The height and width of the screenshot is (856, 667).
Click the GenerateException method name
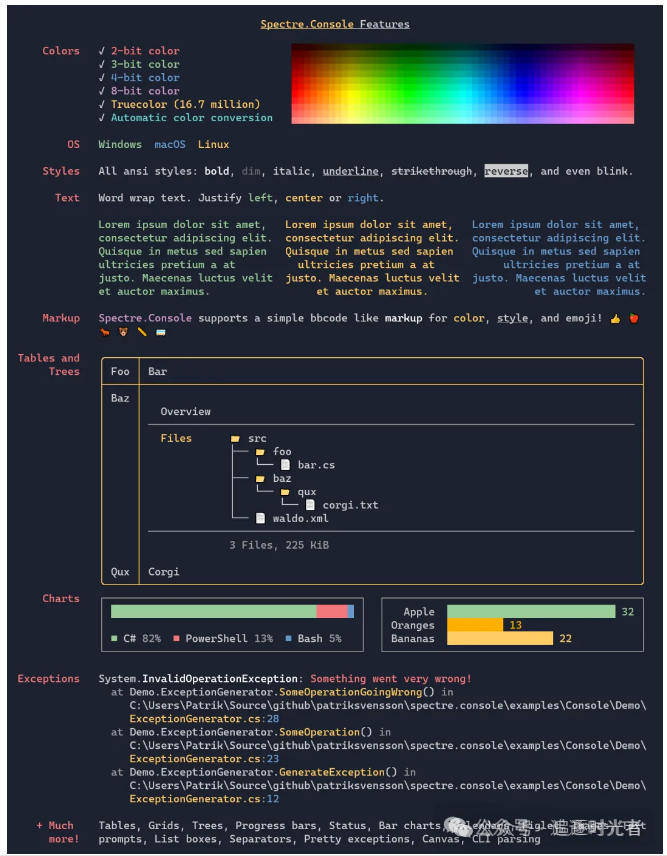point(332,772)
